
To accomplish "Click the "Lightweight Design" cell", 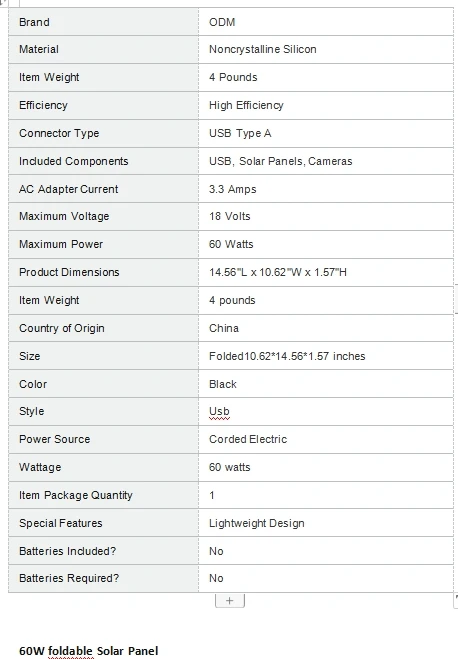I will [x=326, y=523].
